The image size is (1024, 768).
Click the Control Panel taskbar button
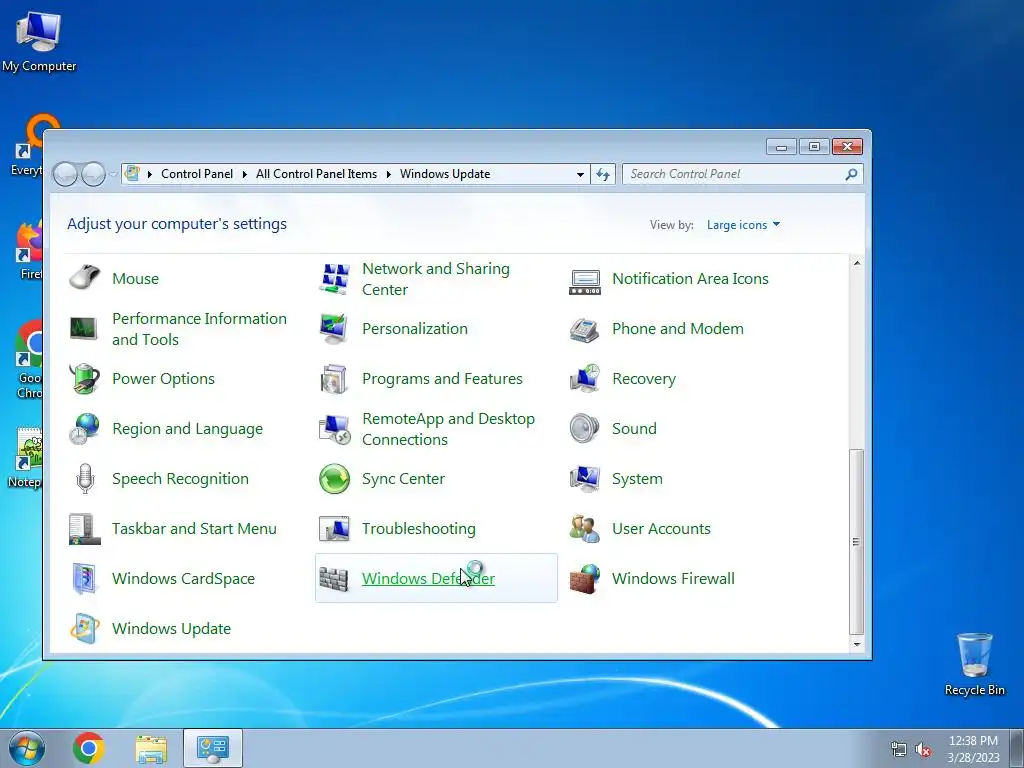coord(213,748)
